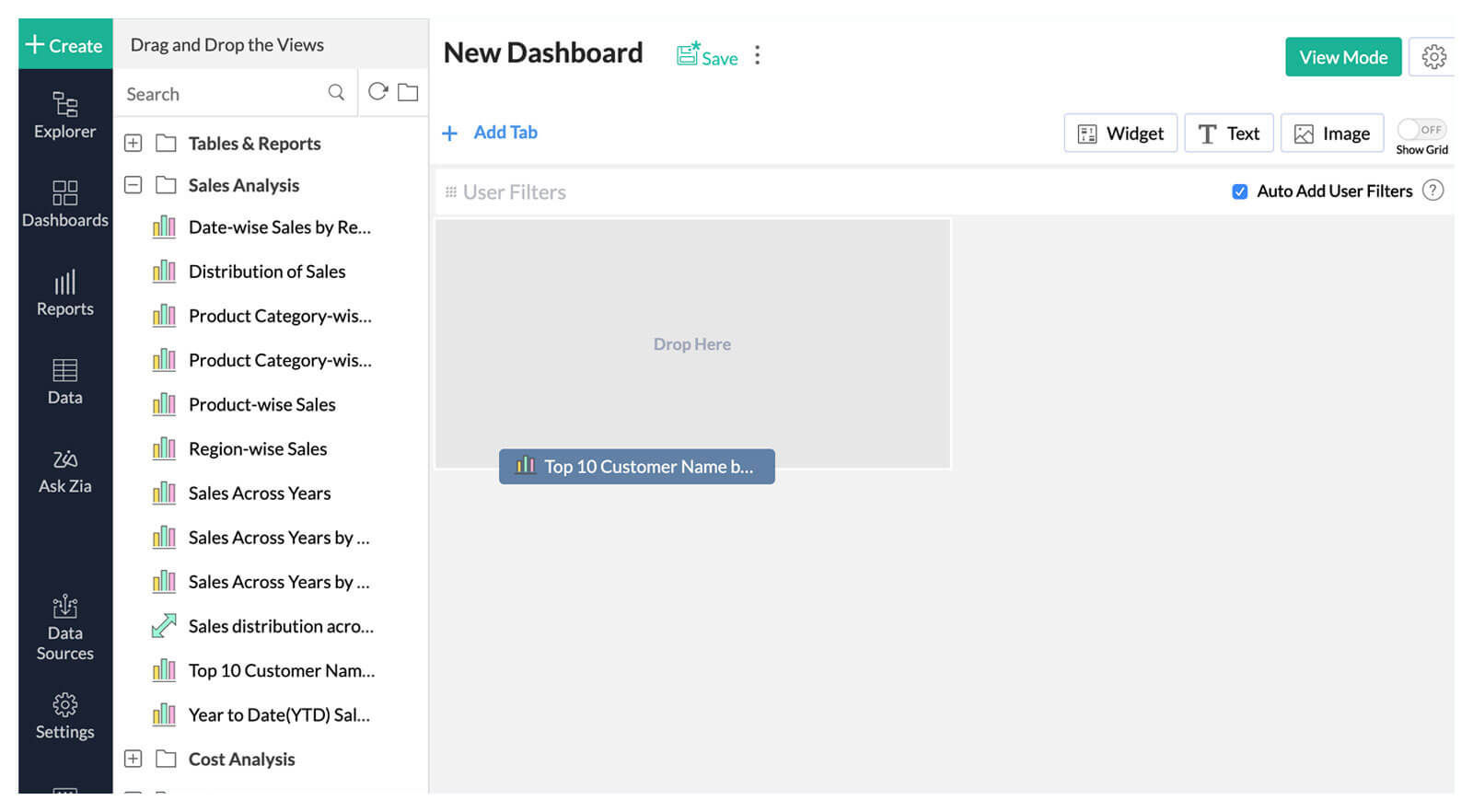
Task: Collapse the Sales Analysis folder
Action: tap(133, 185)
